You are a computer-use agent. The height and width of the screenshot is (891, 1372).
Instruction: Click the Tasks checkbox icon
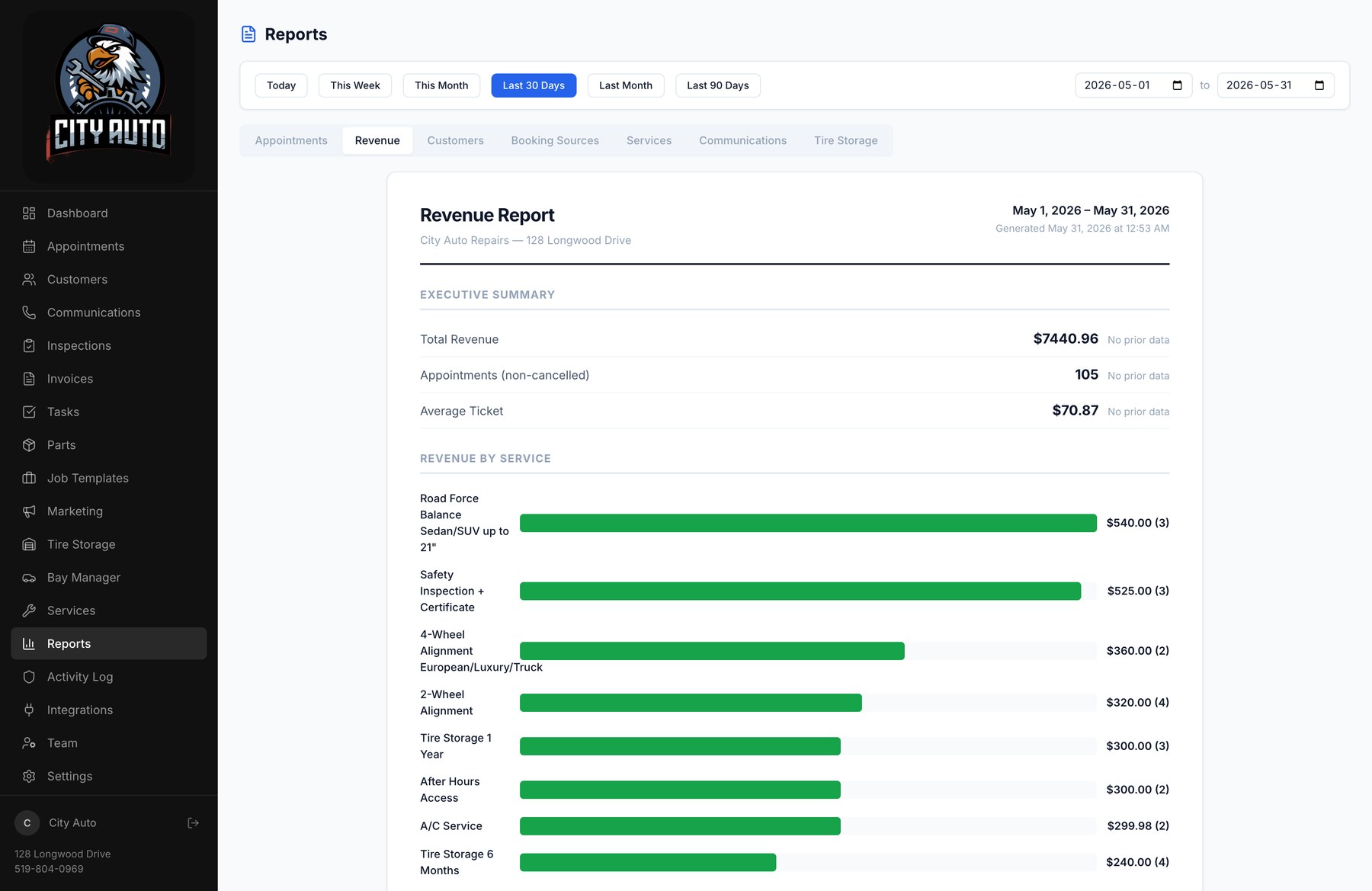(x=29, y=412)
